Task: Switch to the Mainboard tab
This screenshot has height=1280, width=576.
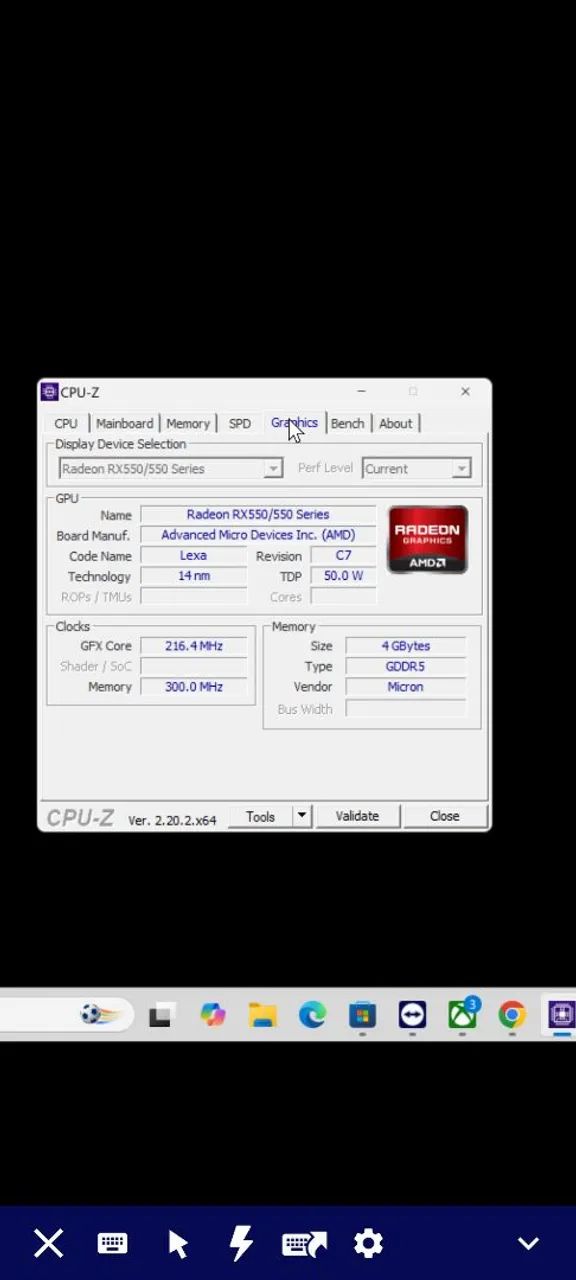Action: click(x=124, y=423)
